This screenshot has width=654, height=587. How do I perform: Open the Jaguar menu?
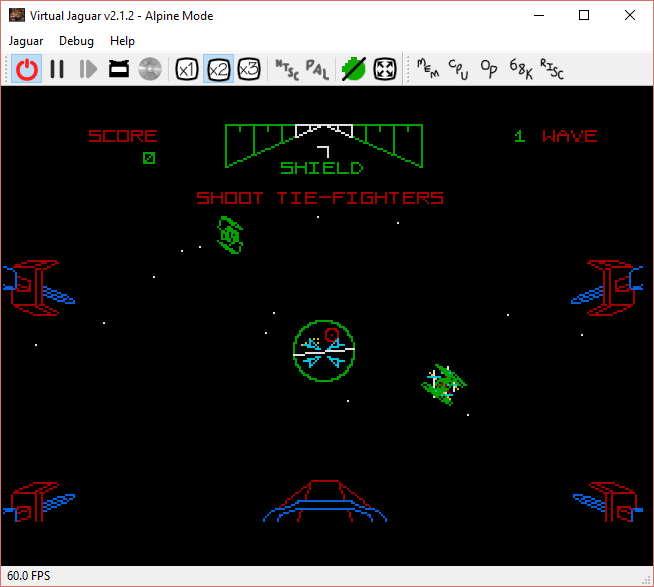(26, 41)
